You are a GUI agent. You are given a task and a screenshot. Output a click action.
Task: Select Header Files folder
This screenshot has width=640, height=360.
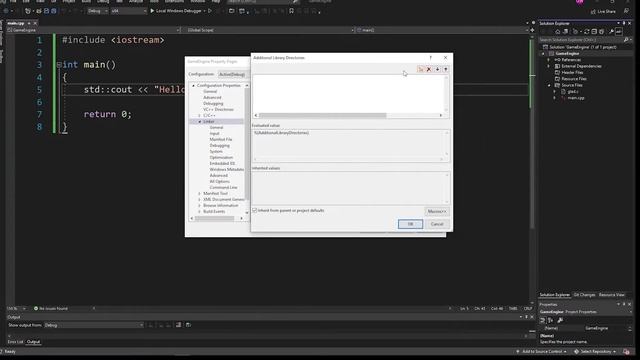click(572, 72)
